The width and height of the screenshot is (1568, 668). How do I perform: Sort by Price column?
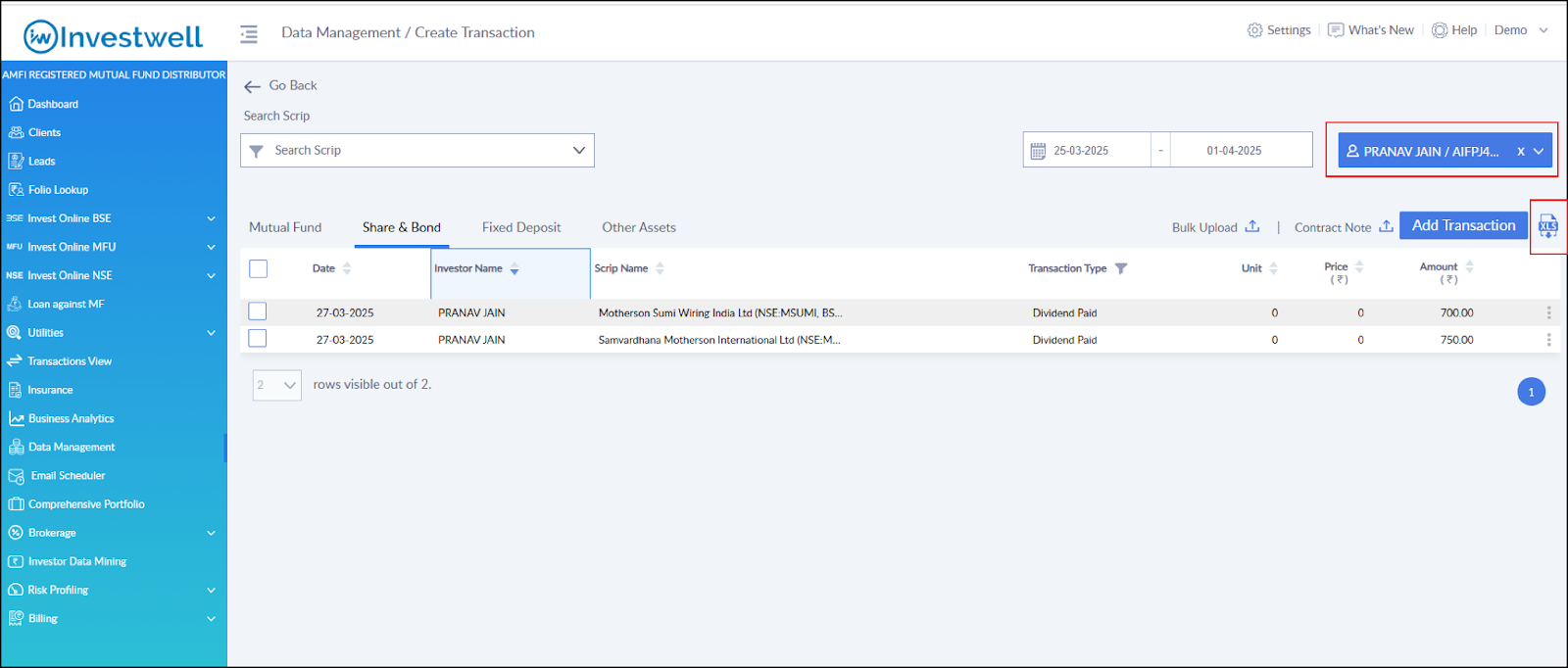1359,266
